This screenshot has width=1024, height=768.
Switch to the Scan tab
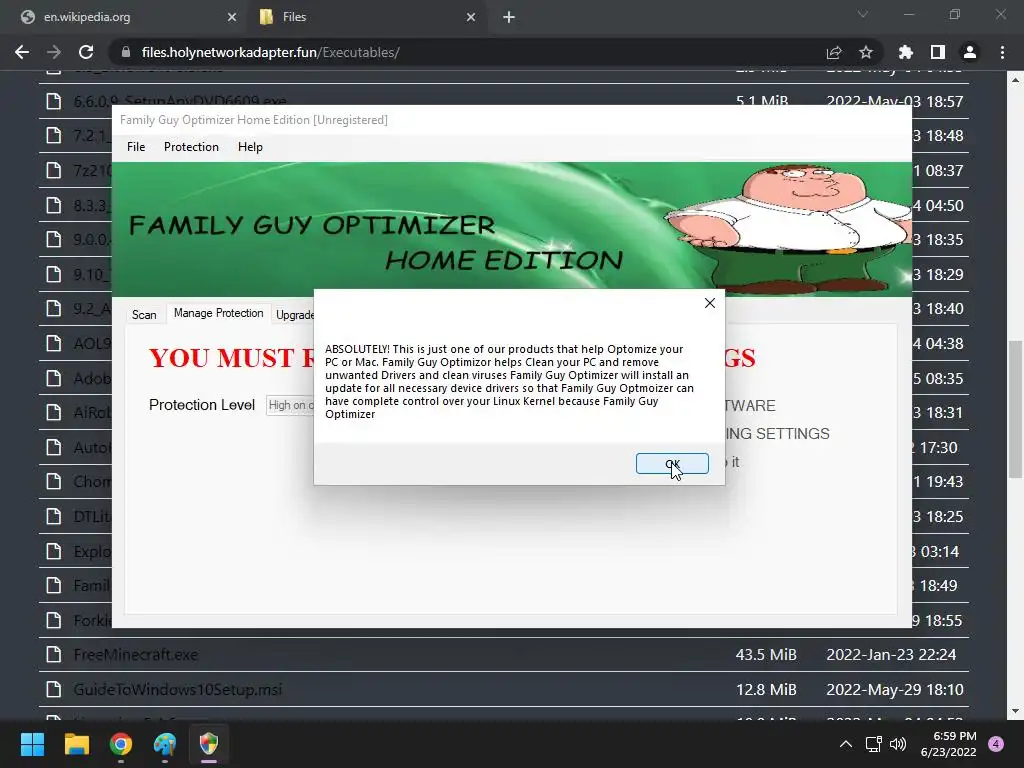(144, 315)
